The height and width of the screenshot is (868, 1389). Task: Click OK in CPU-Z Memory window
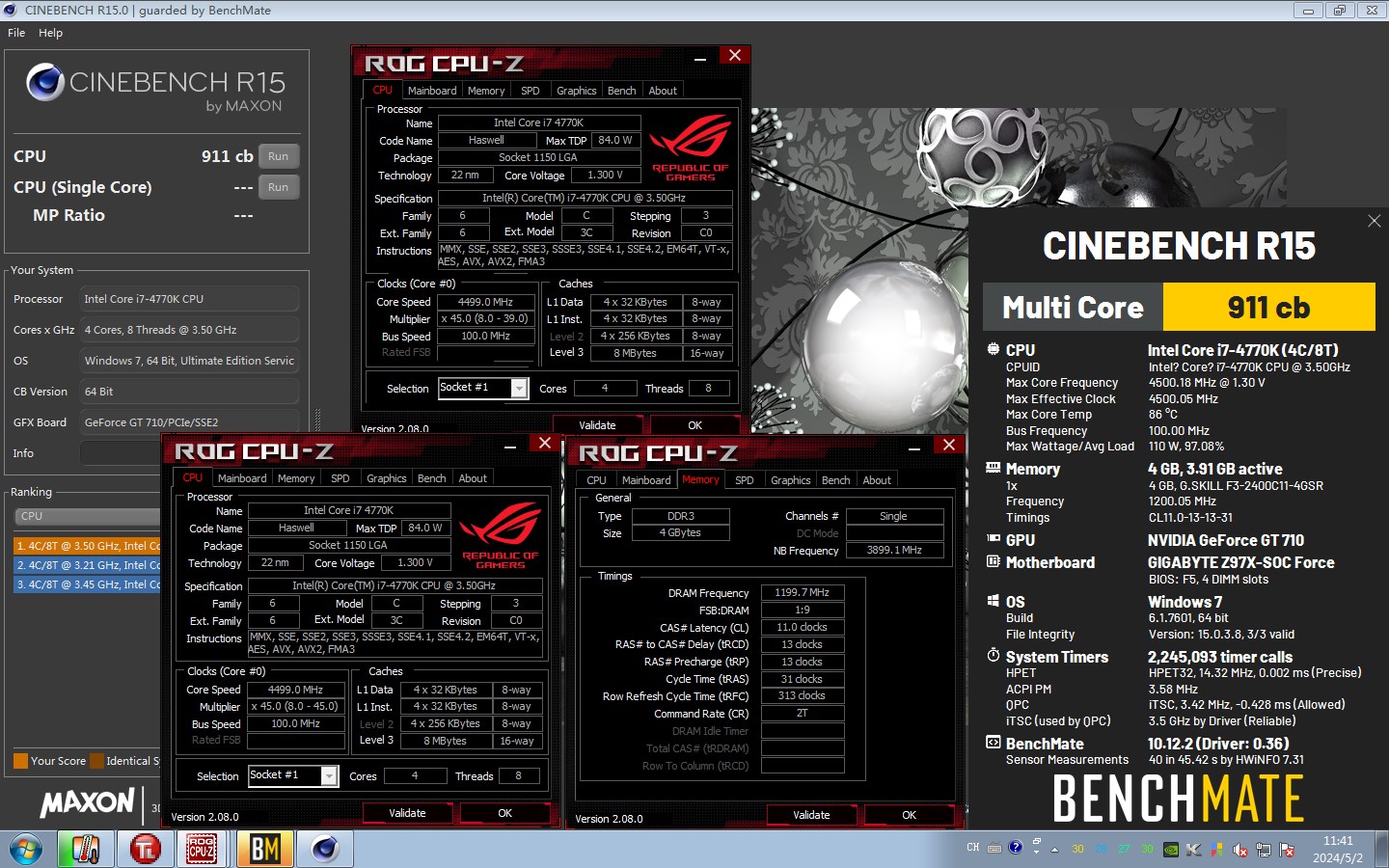click(909, 815)
